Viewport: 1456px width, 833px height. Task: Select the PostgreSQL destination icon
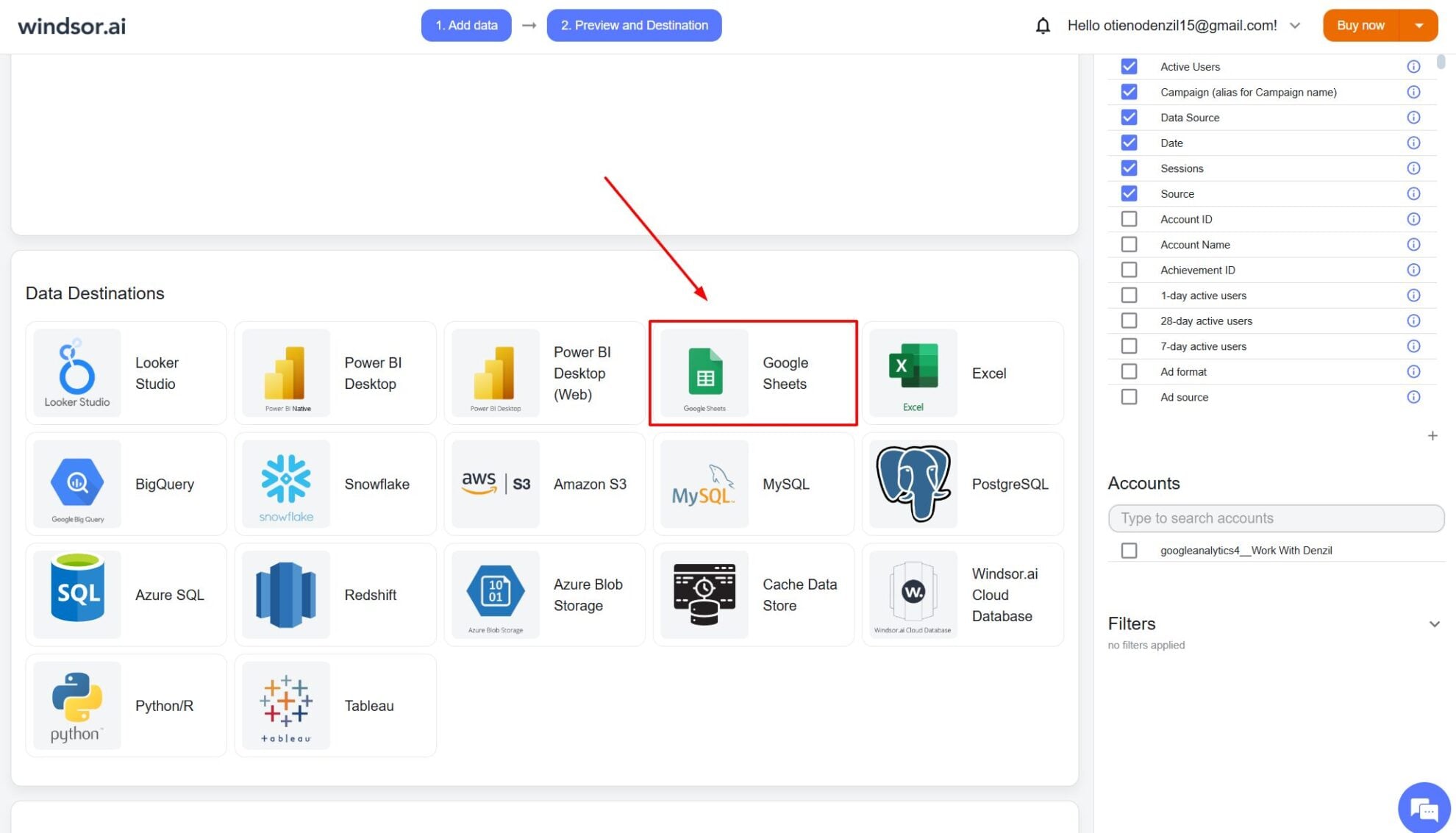pos(912,484)
